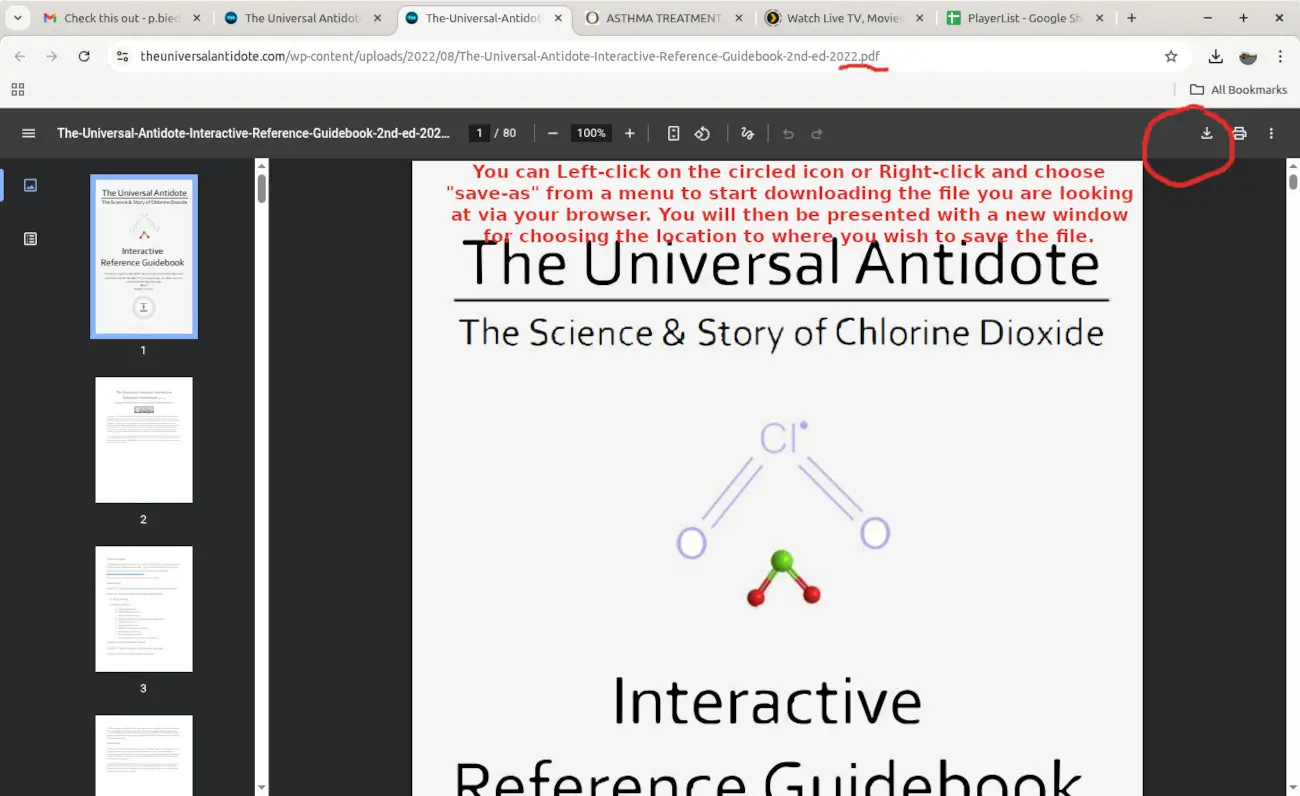
Task: Download the PDF from viewer toolbar
Action: (x=1207, y=133)
